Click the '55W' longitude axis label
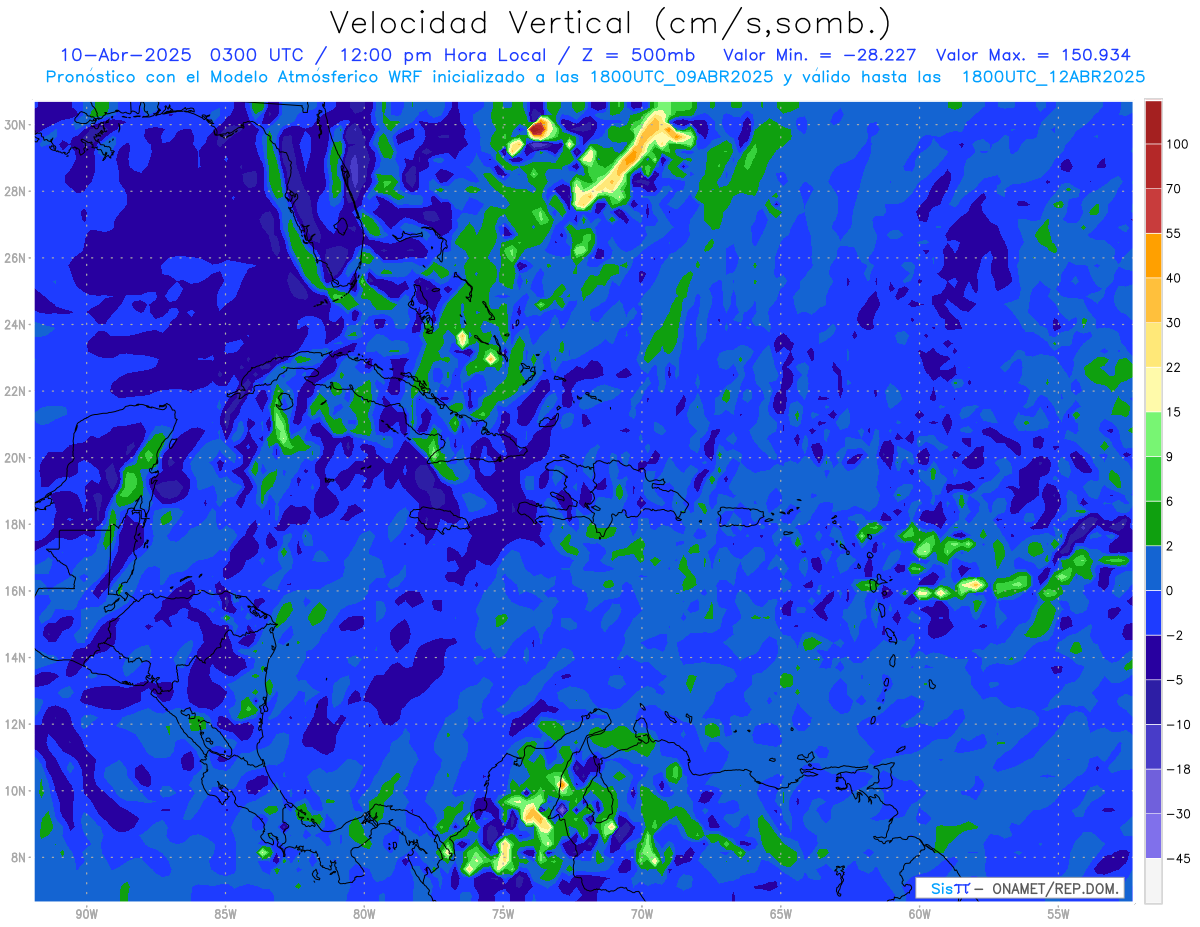Screen dimensions: 1200x927 [x=1059, y=914]
